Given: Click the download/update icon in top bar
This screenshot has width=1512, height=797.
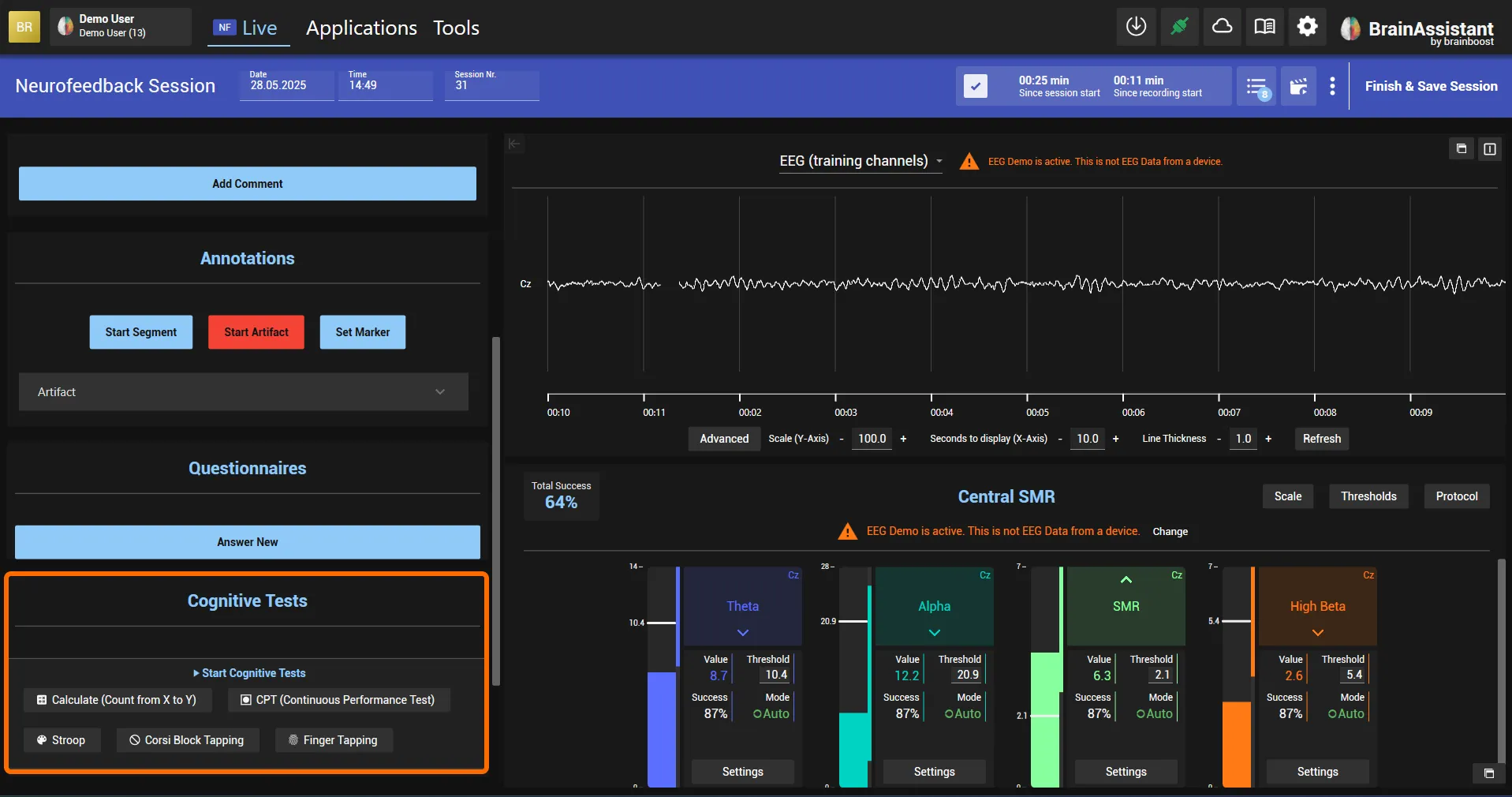Looking at the screenshot, I should tap(1136, 27).
